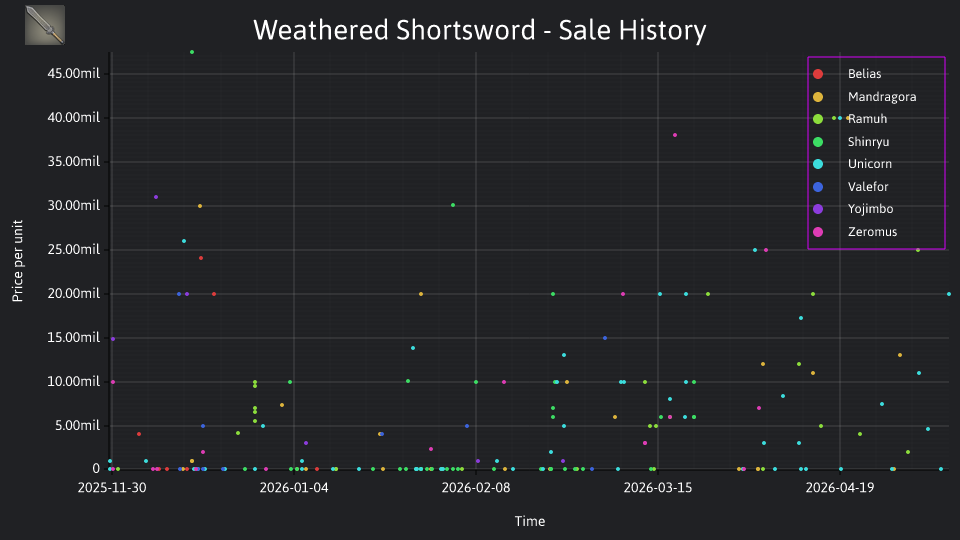Click the red Belias color dot

tap(818, 74)
